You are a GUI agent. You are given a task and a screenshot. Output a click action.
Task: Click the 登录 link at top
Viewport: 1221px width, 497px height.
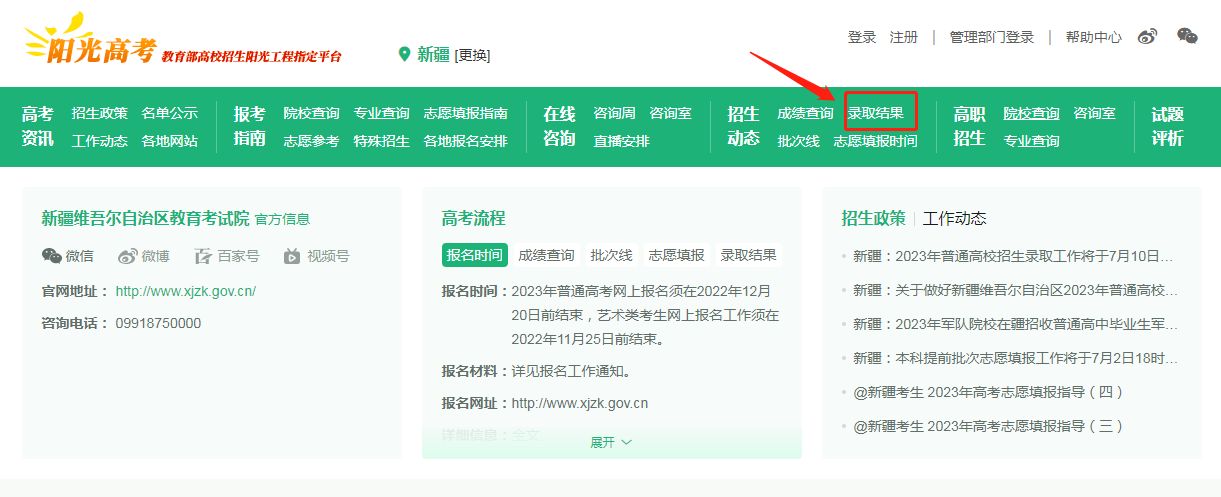[x=862, y=37]
